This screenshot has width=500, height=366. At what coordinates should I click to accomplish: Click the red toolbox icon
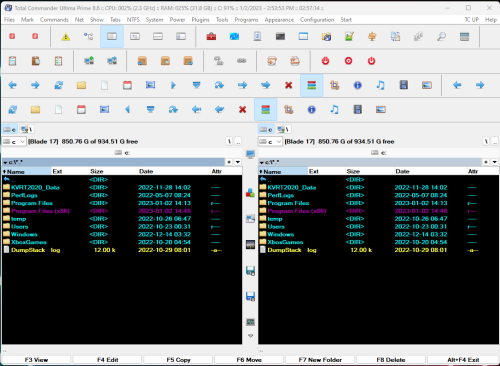tap(211, 36)
